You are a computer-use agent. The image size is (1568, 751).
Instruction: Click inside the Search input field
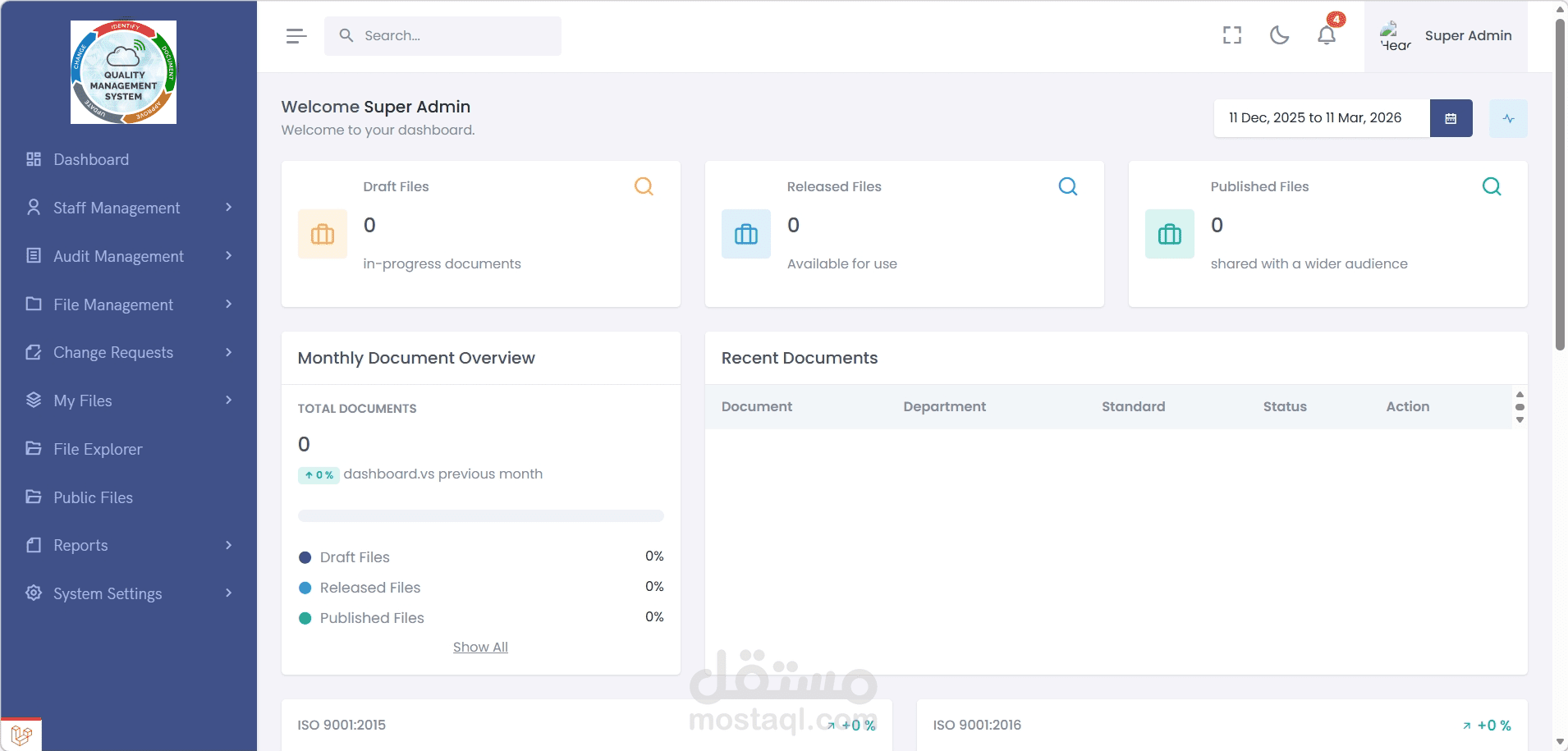pyautogui.click(x=443, y=35)
